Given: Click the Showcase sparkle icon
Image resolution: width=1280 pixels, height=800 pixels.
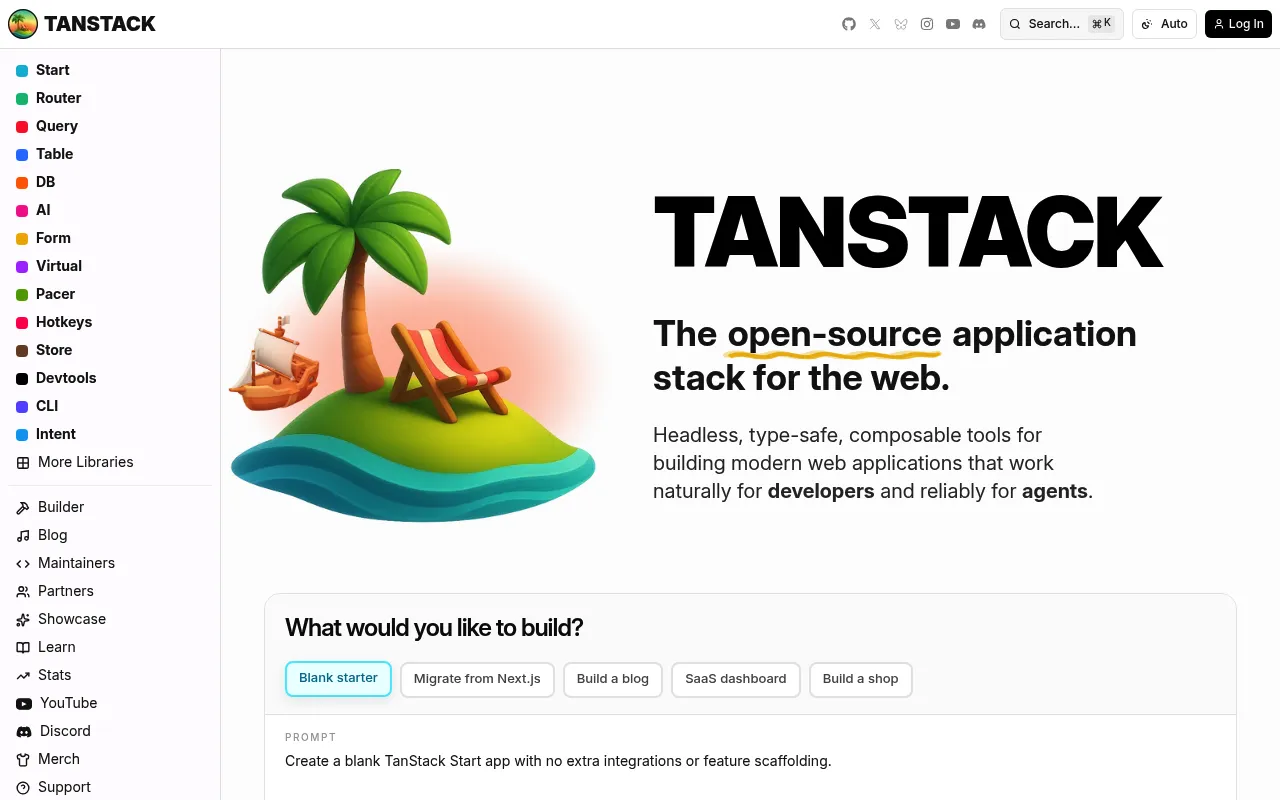Looking at the screenshot, I should pos(23,619).
